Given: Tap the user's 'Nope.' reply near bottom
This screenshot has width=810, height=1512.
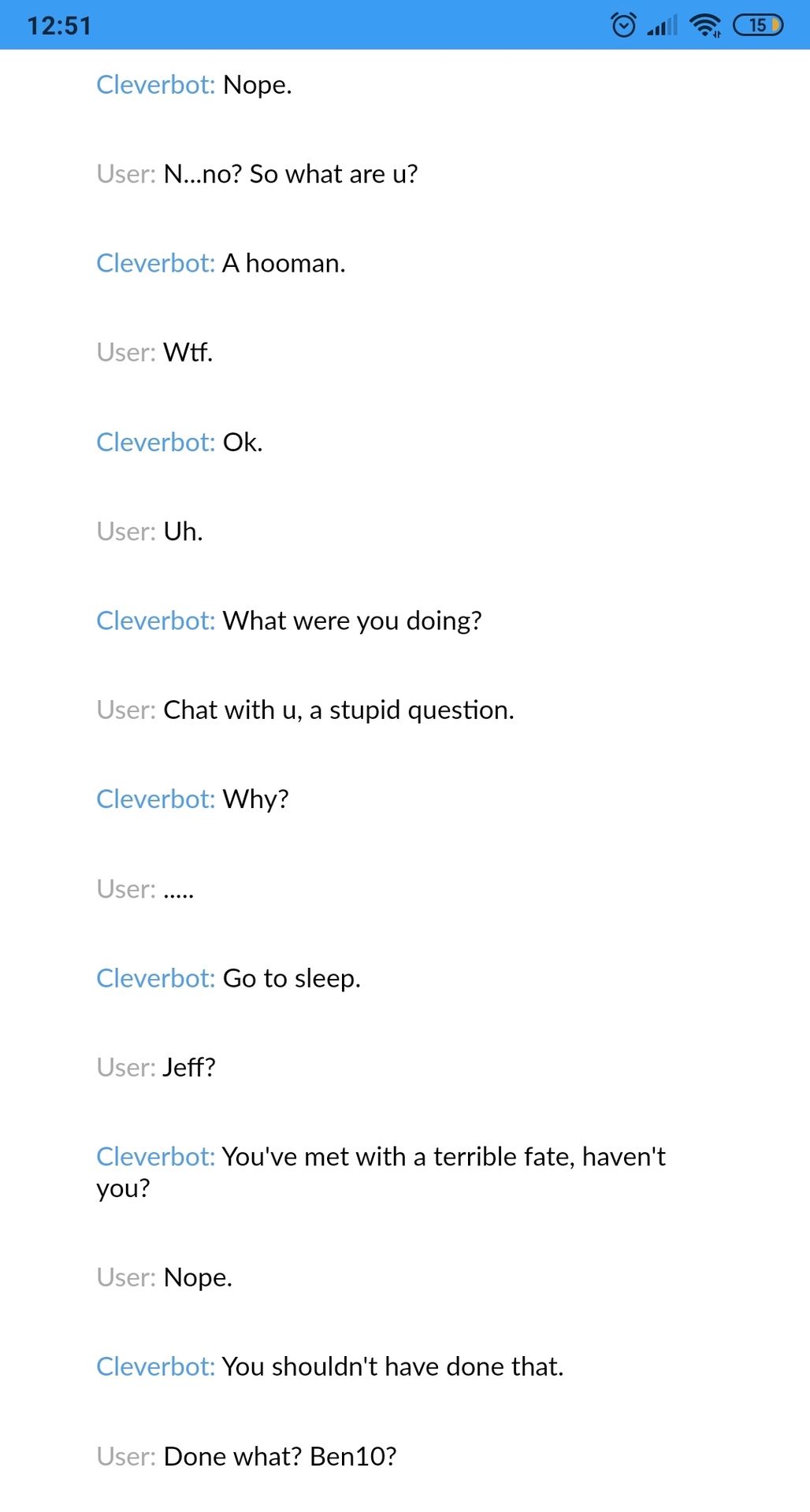Looking at the screenshot, I should [164, 1277].
